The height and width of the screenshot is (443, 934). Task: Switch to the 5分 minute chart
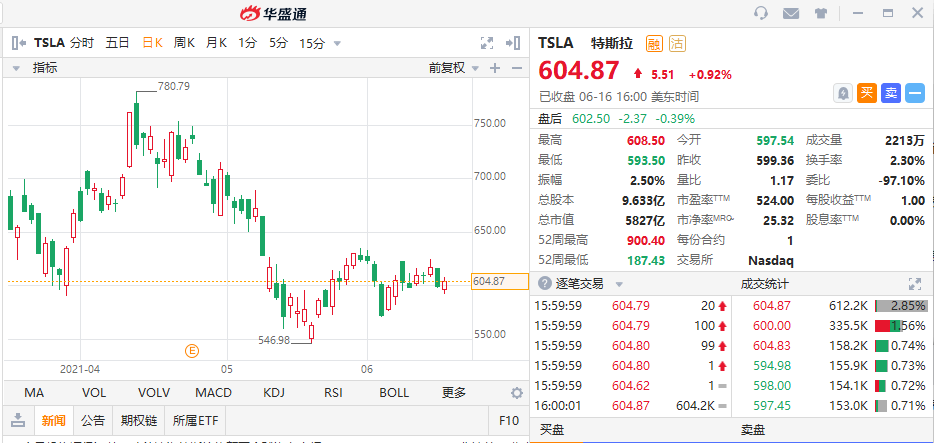278,43
